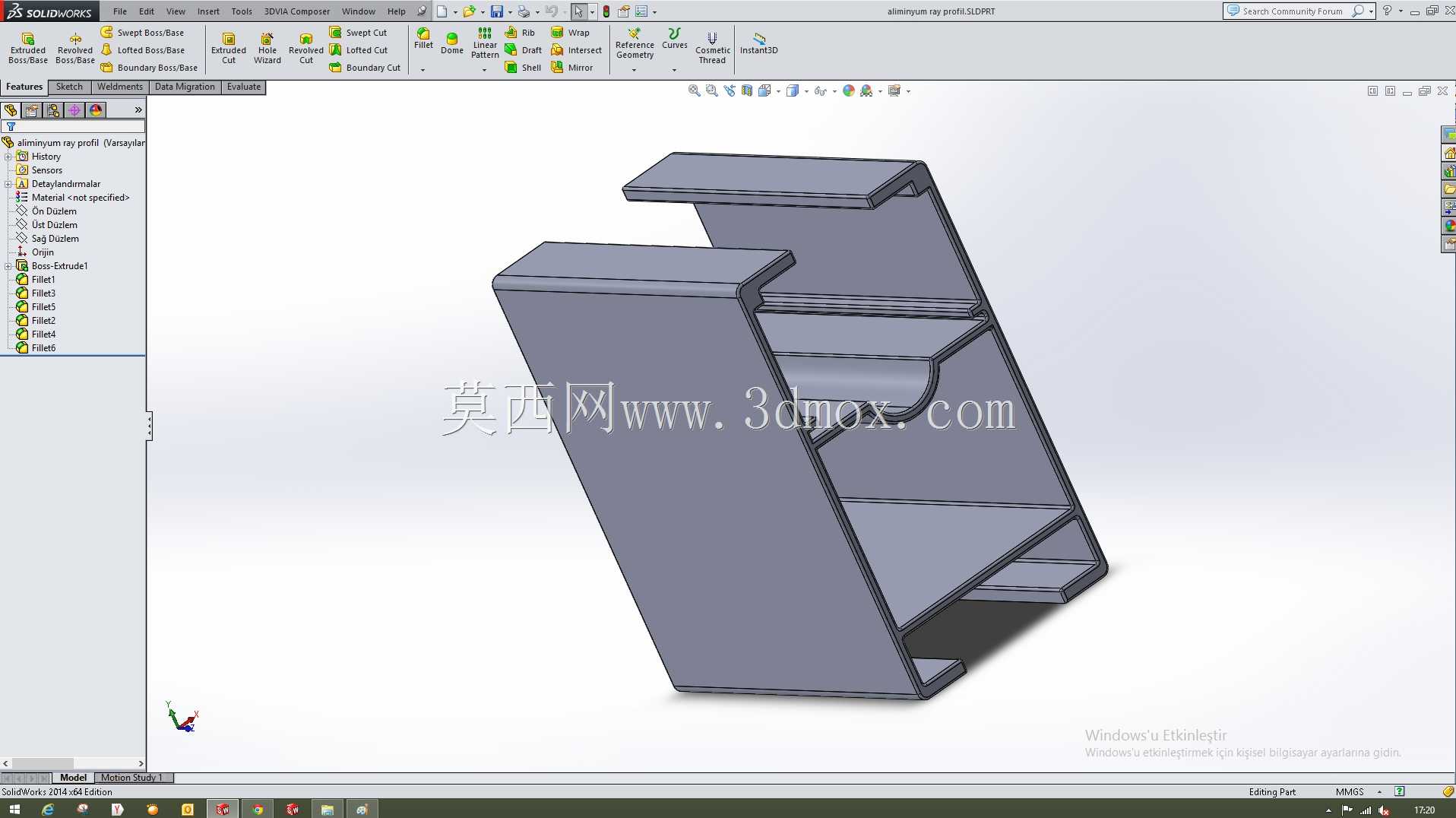Select the Revolved Boss/Base tool

coord(75,47)
